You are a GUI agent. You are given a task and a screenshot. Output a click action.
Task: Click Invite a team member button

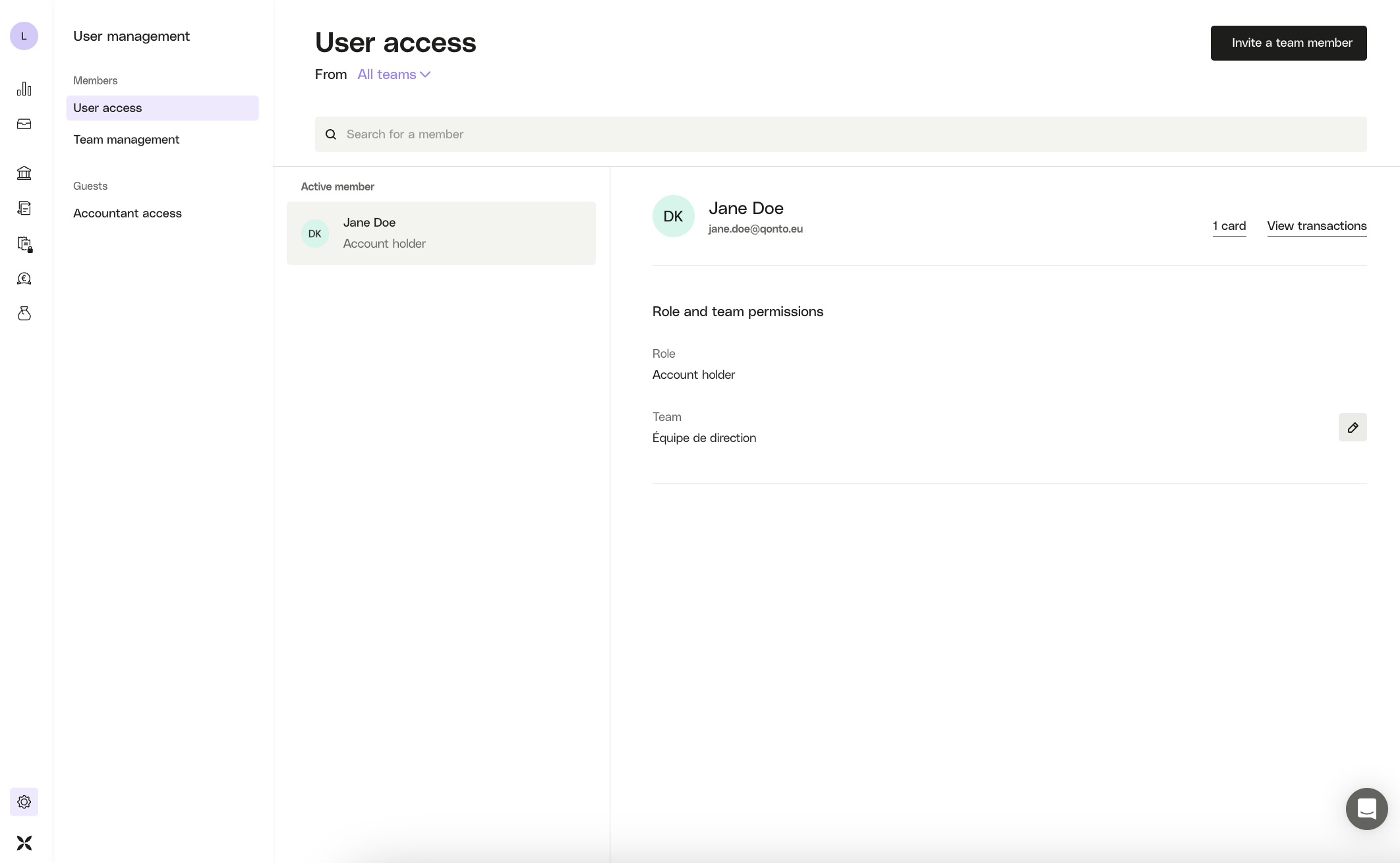click(1289, 43)
